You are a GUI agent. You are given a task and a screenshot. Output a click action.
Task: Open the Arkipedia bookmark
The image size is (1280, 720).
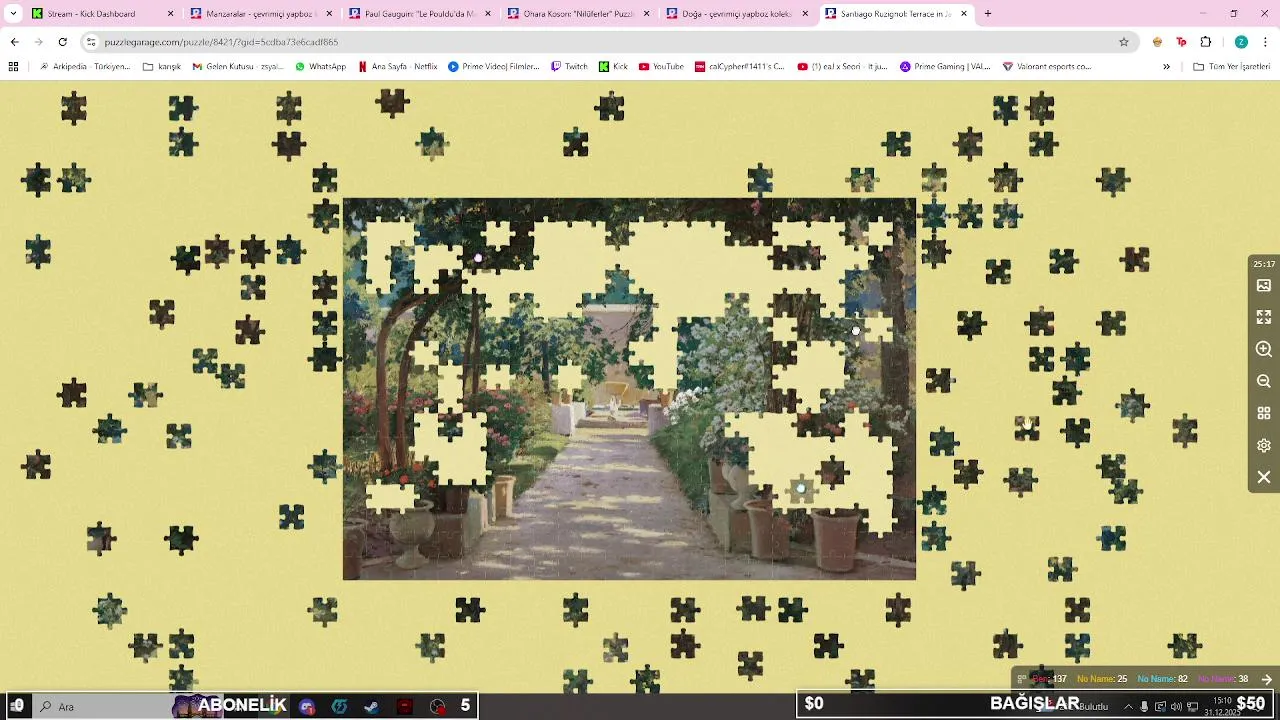[x=84, y=67]
